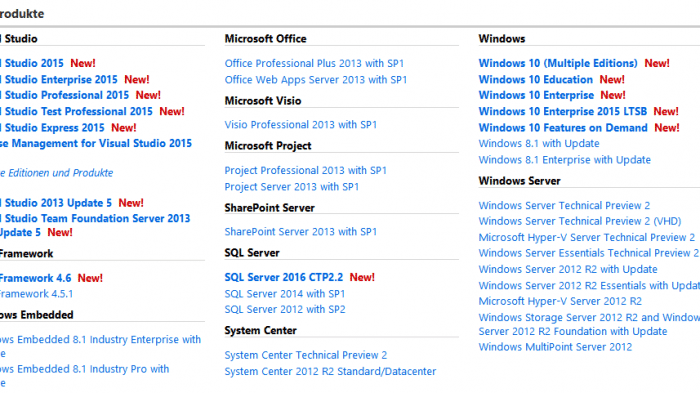
Task: Click the SQL Server section heading
Action: pyautogui.click(x=252, y=253)
